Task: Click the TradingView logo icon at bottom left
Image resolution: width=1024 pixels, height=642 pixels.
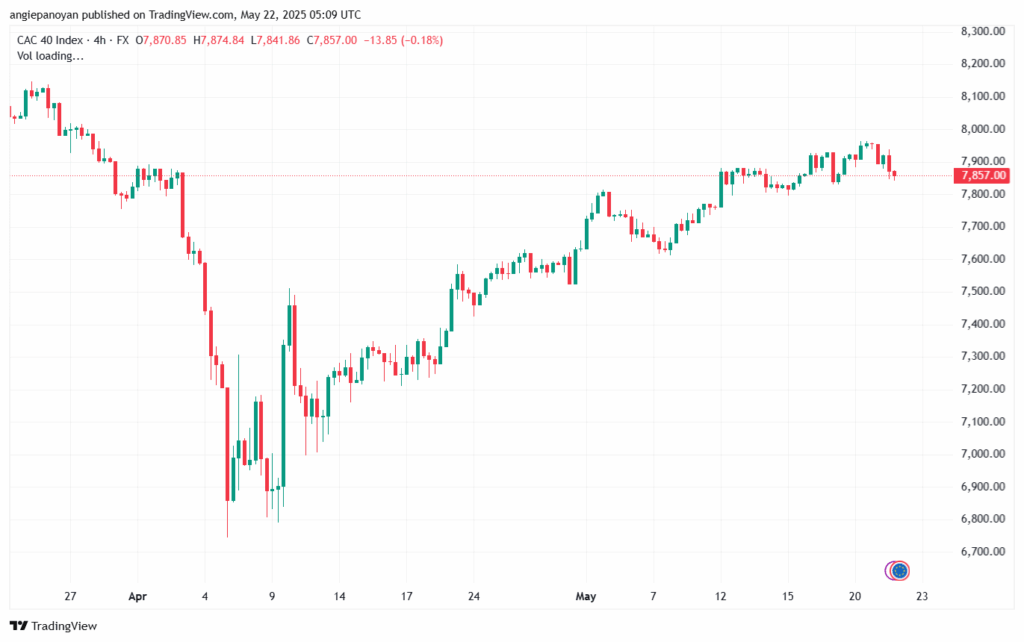Action: tap(19, 626)
